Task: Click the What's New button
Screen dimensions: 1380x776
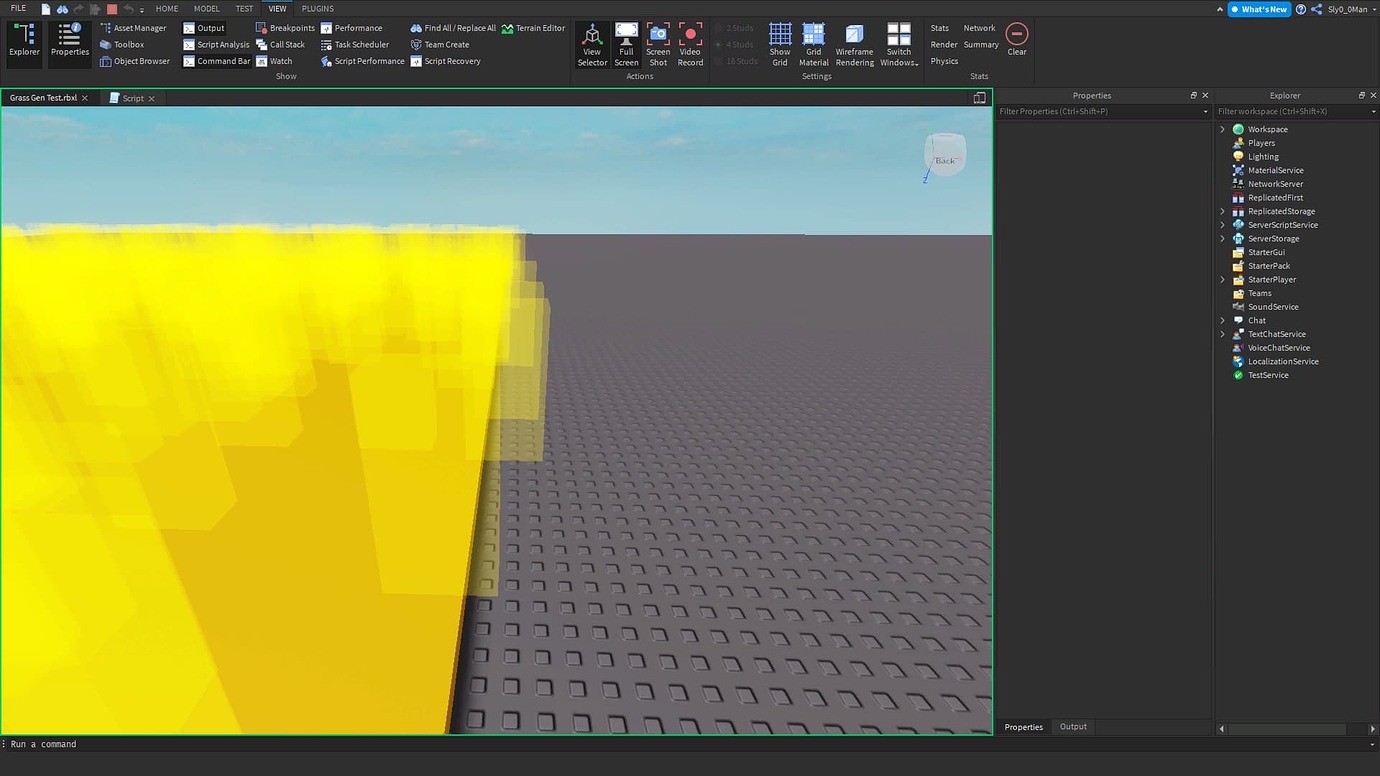Action: pyautogui.click(x=1259, y=9)
